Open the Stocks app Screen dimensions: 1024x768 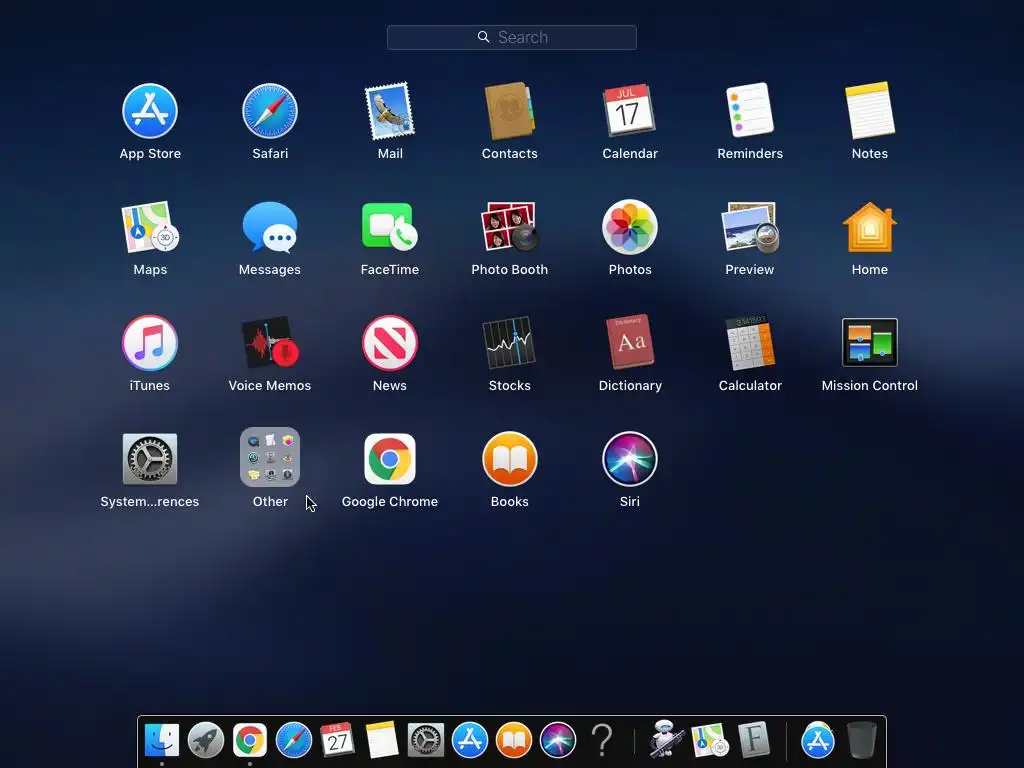(509, 343)
